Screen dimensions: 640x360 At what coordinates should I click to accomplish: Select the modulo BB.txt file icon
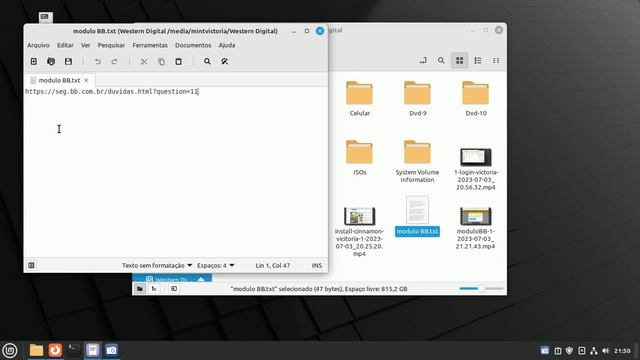coord(417,216)
